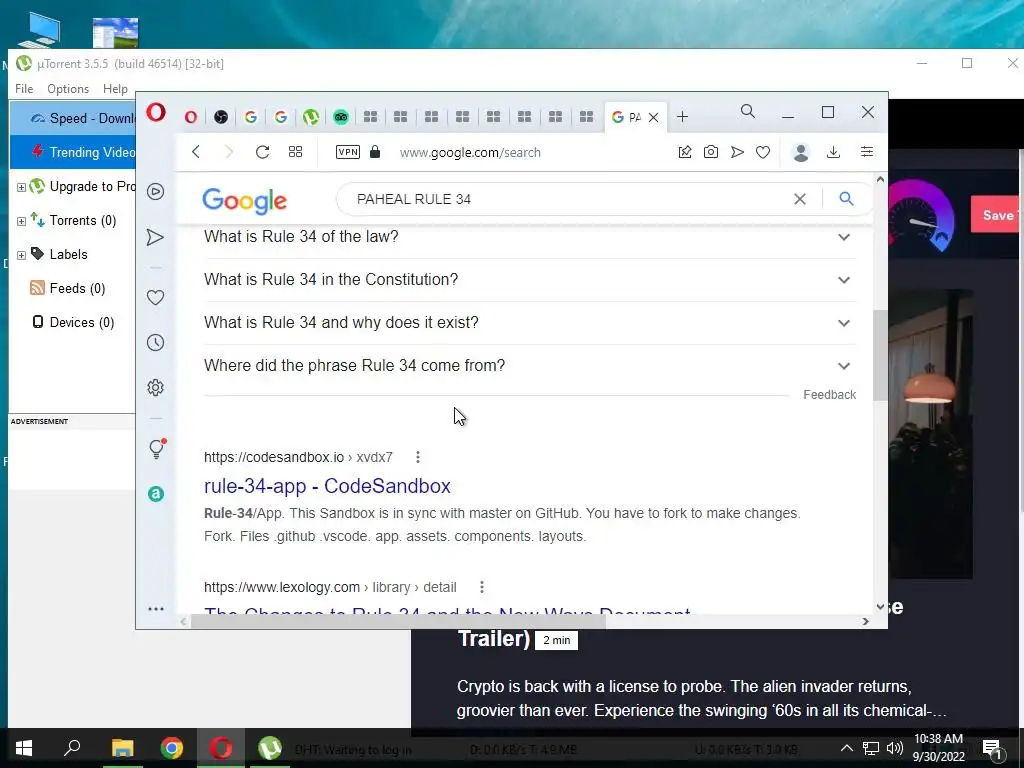The width and height of the screenshot is (1024, 768).
Task: Open Options menu in uTorrent
Action: point(68,88)
